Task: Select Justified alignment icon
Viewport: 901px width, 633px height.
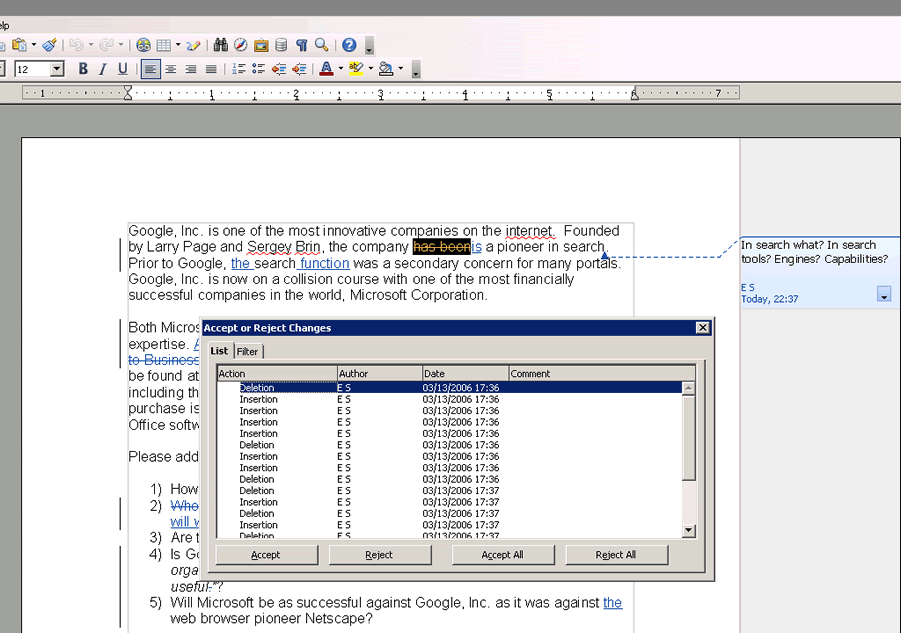Action: [x=211, y=69]
